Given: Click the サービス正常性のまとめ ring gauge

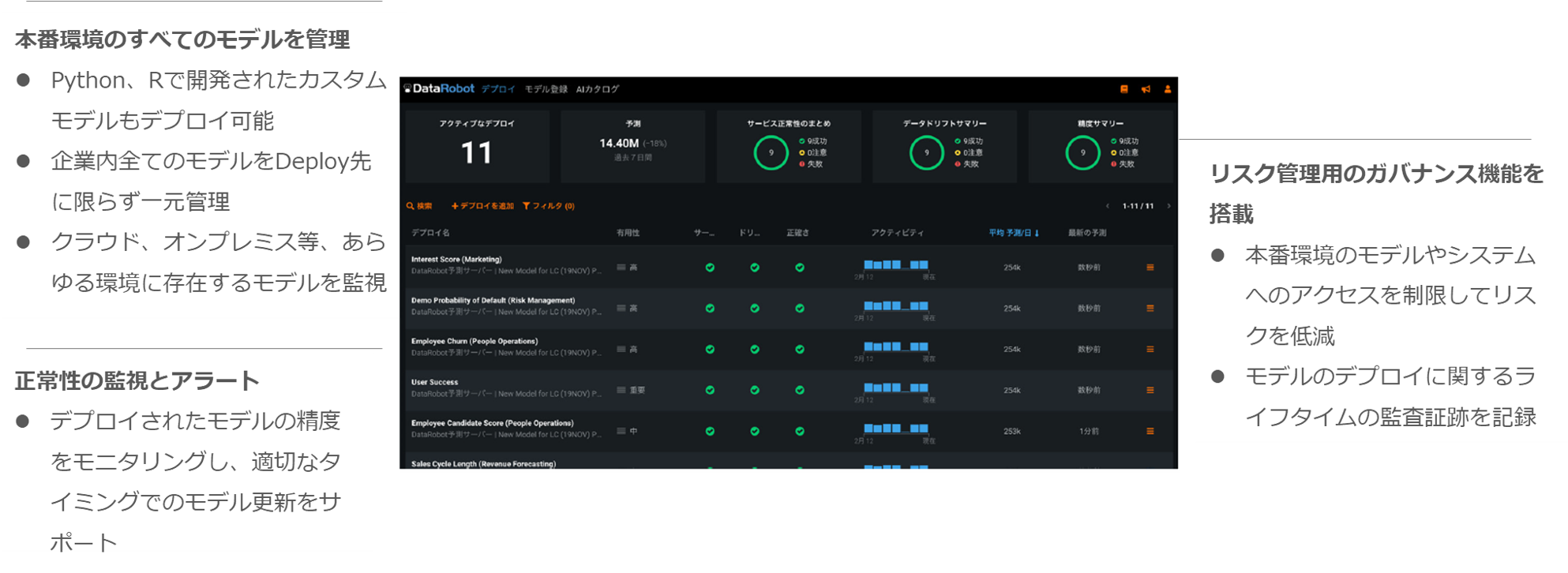Looking at the screenshot, I should click(771, 153).
